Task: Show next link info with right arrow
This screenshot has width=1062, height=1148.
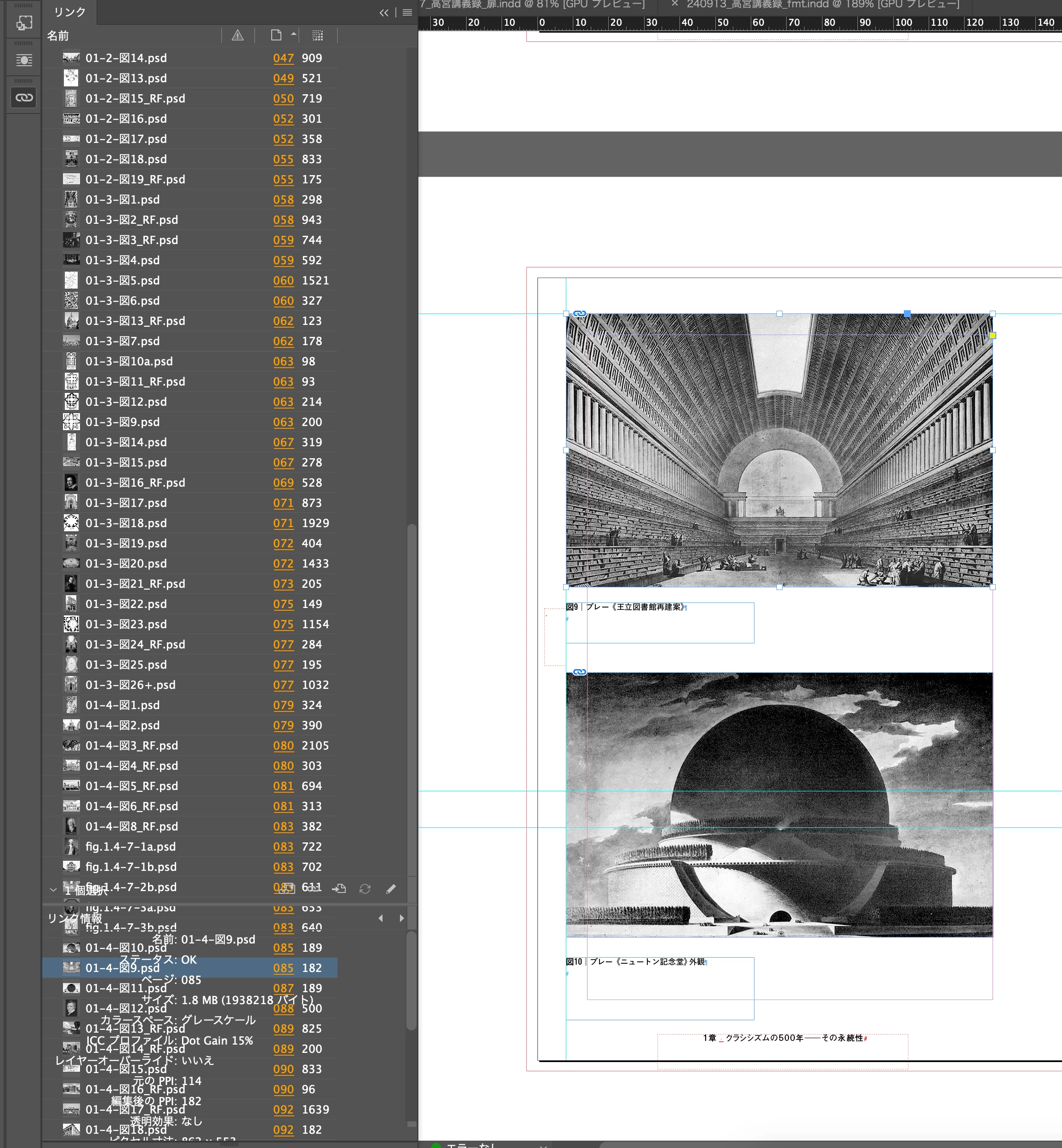Action: [x=402, y=918]
